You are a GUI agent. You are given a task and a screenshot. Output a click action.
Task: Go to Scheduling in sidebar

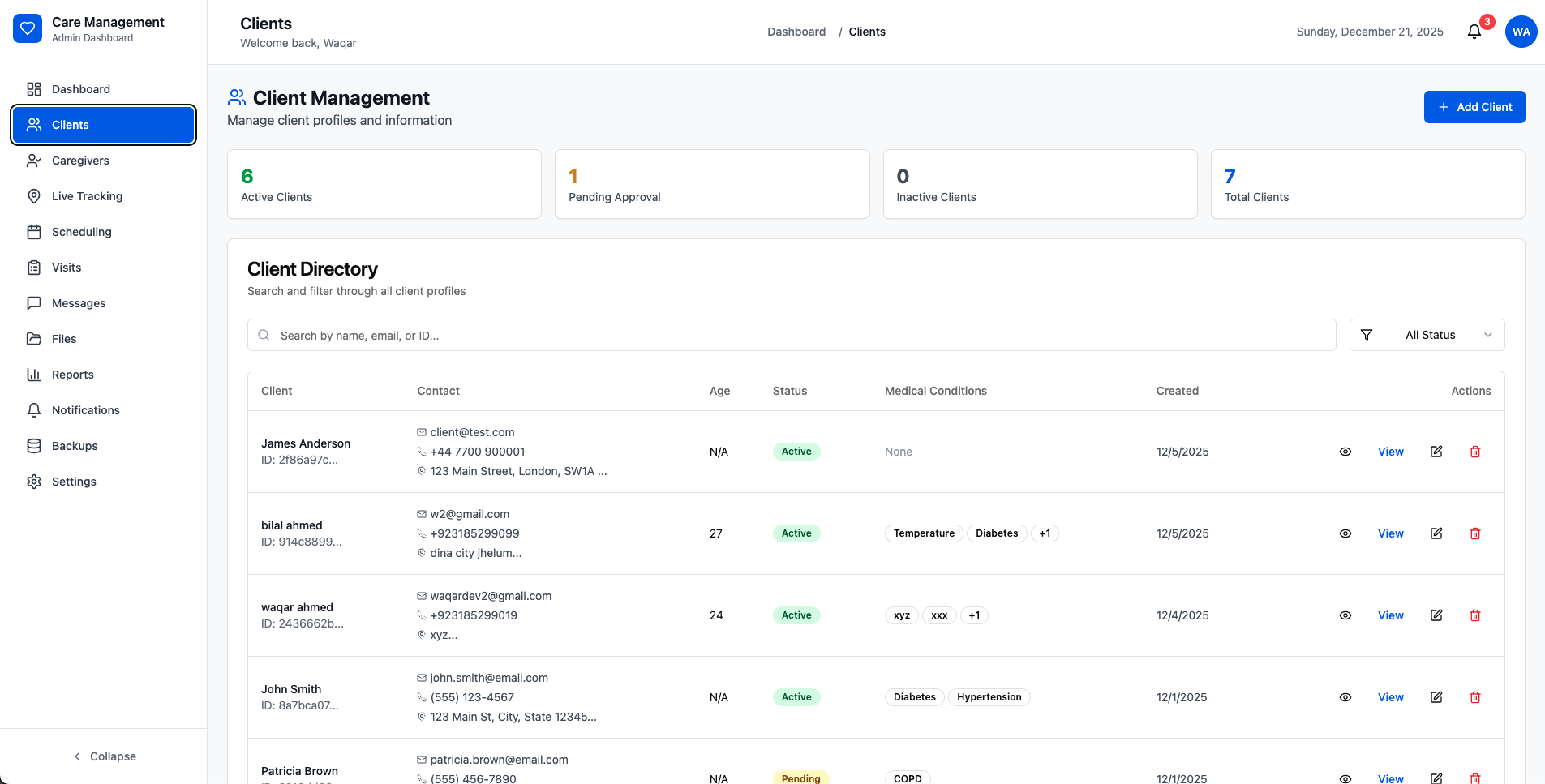[x=81, y=232]
